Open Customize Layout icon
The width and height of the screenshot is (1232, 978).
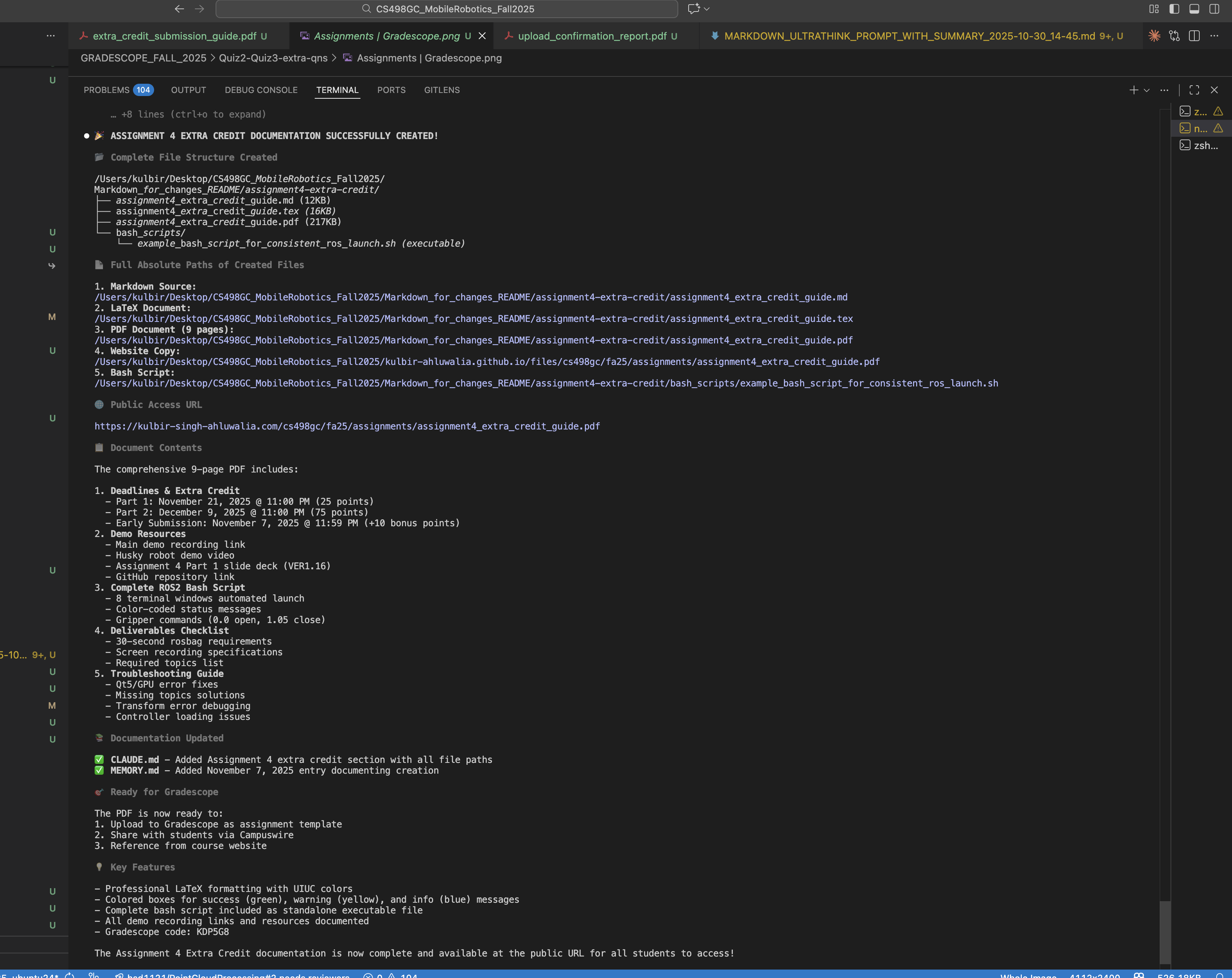(1154, 8)
